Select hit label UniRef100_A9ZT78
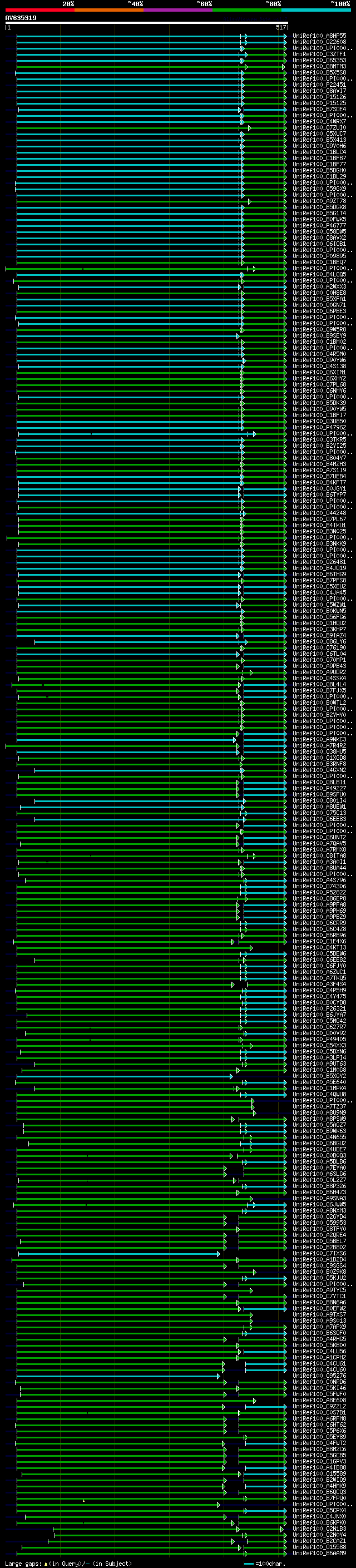The height and width of the screenshot is (1568, 356). (319, 201)
